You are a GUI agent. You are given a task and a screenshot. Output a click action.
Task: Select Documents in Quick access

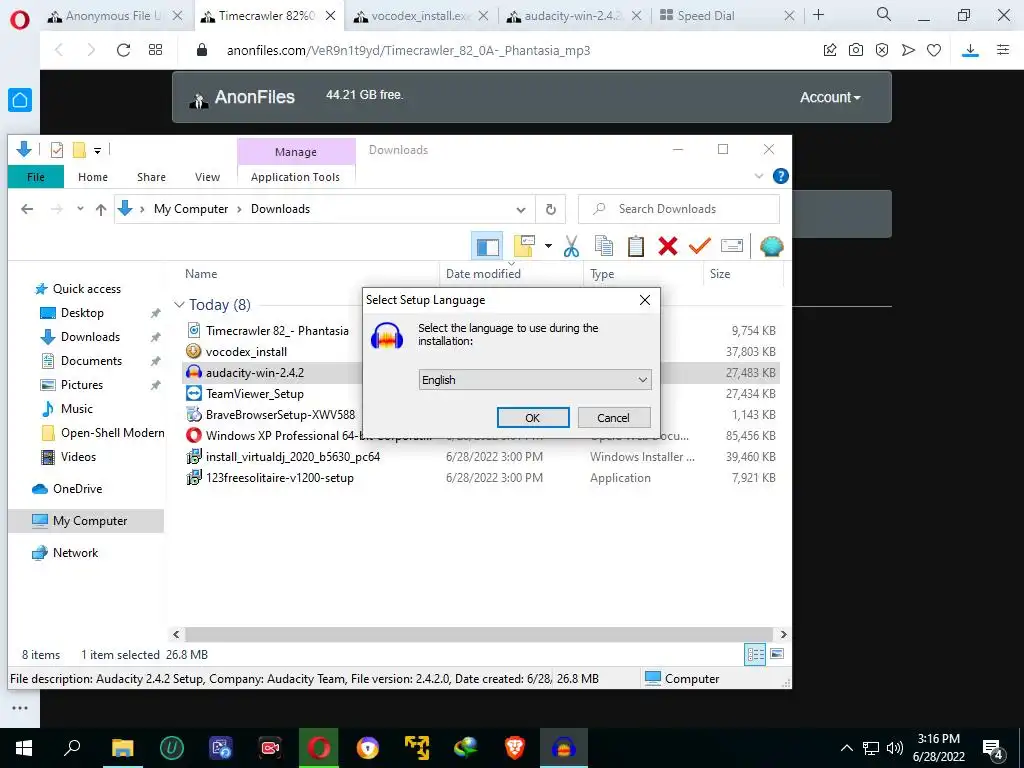(x=91, y=361)
